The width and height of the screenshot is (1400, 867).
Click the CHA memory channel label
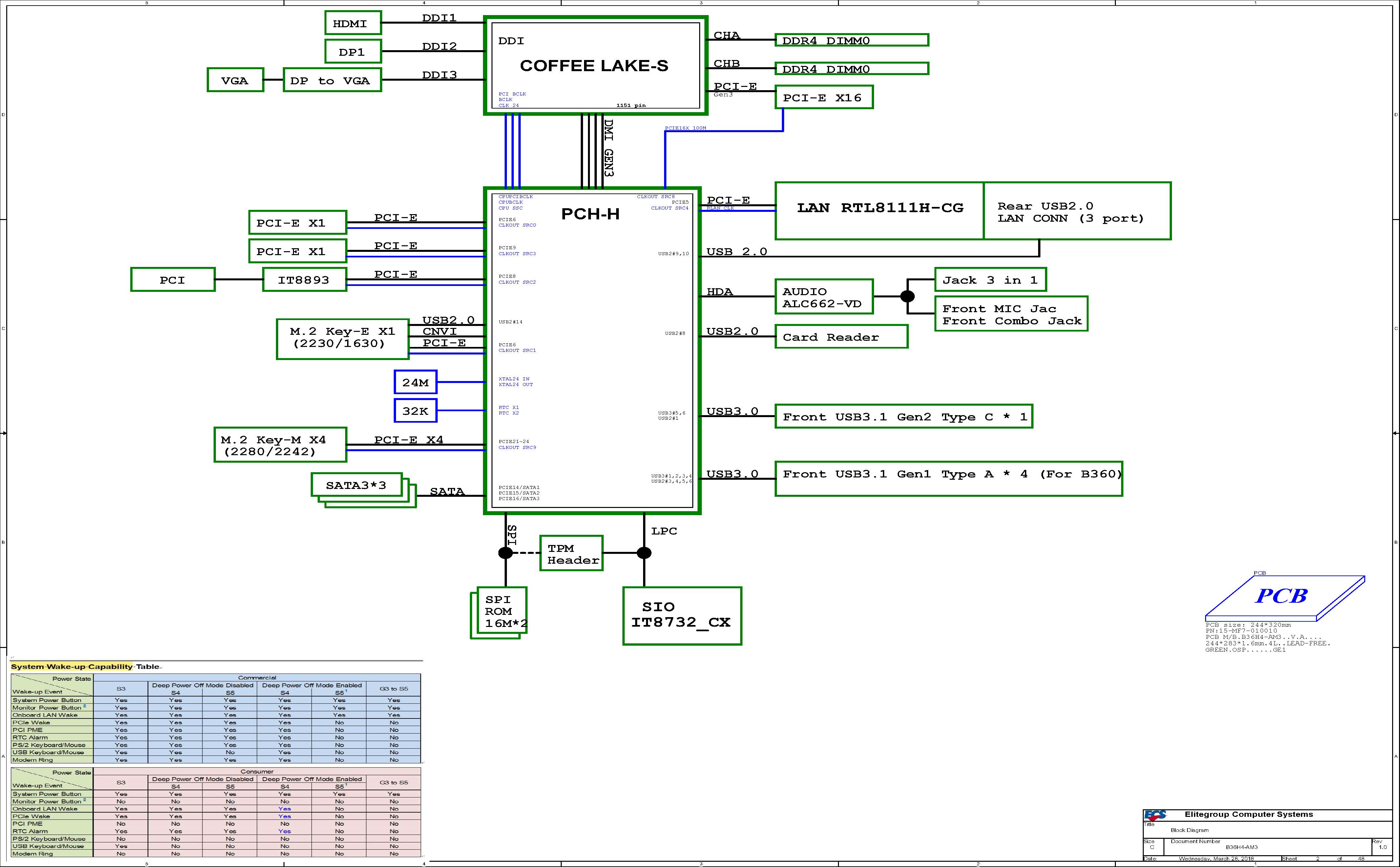[x=726, y=35]
